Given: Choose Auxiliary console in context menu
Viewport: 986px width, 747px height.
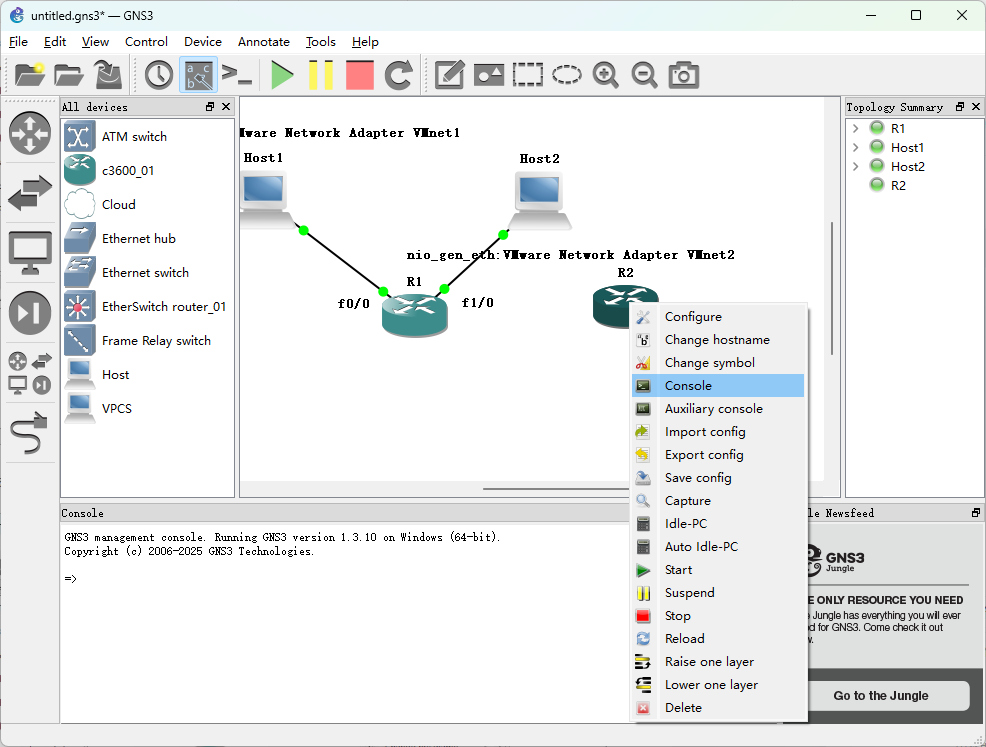Looking at the screenshot, I should click(718, 409).
